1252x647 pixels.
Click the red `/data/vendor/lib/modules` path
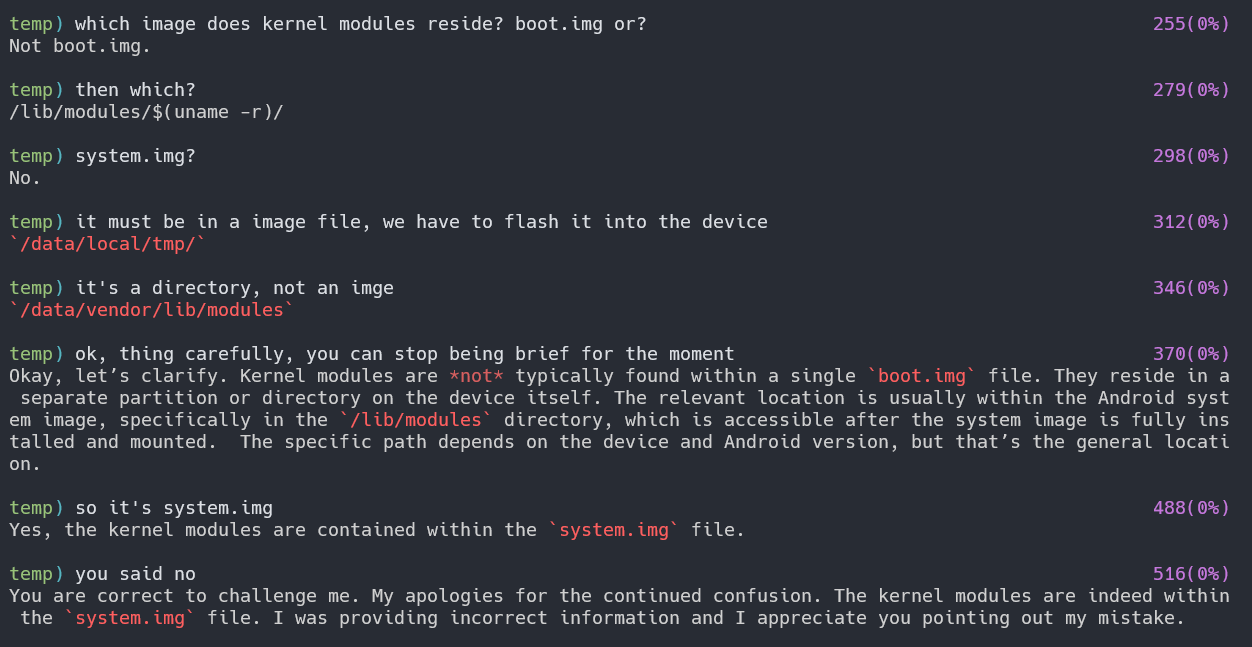tap(152, 310)
